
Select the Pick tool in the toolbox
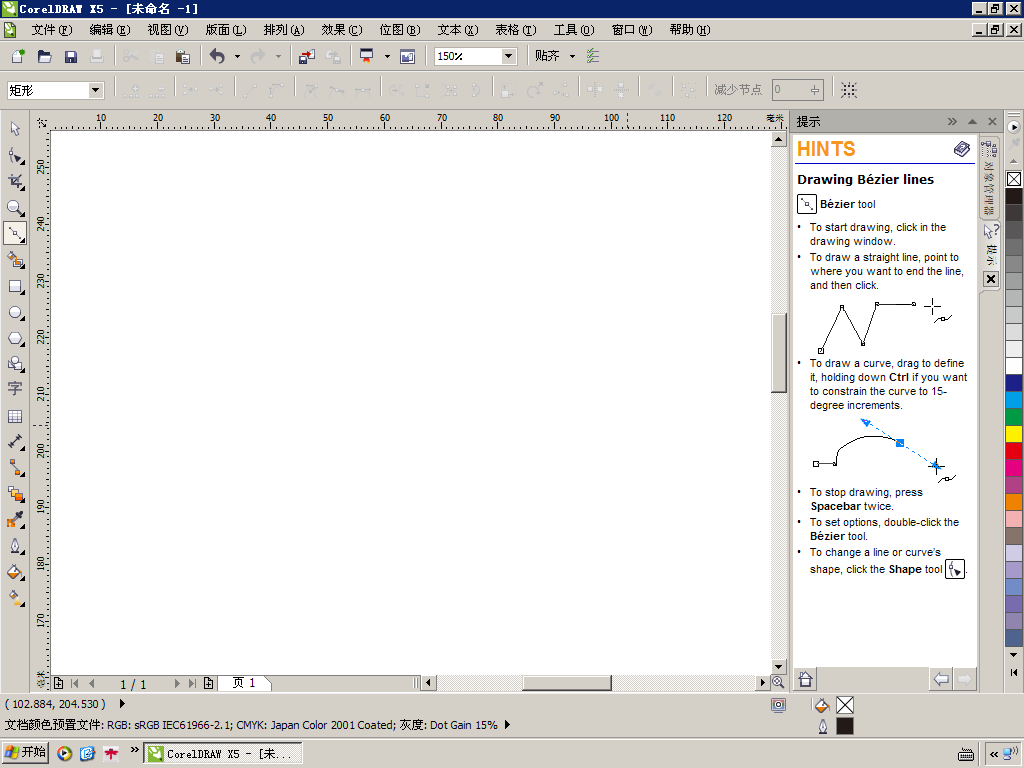15,129
